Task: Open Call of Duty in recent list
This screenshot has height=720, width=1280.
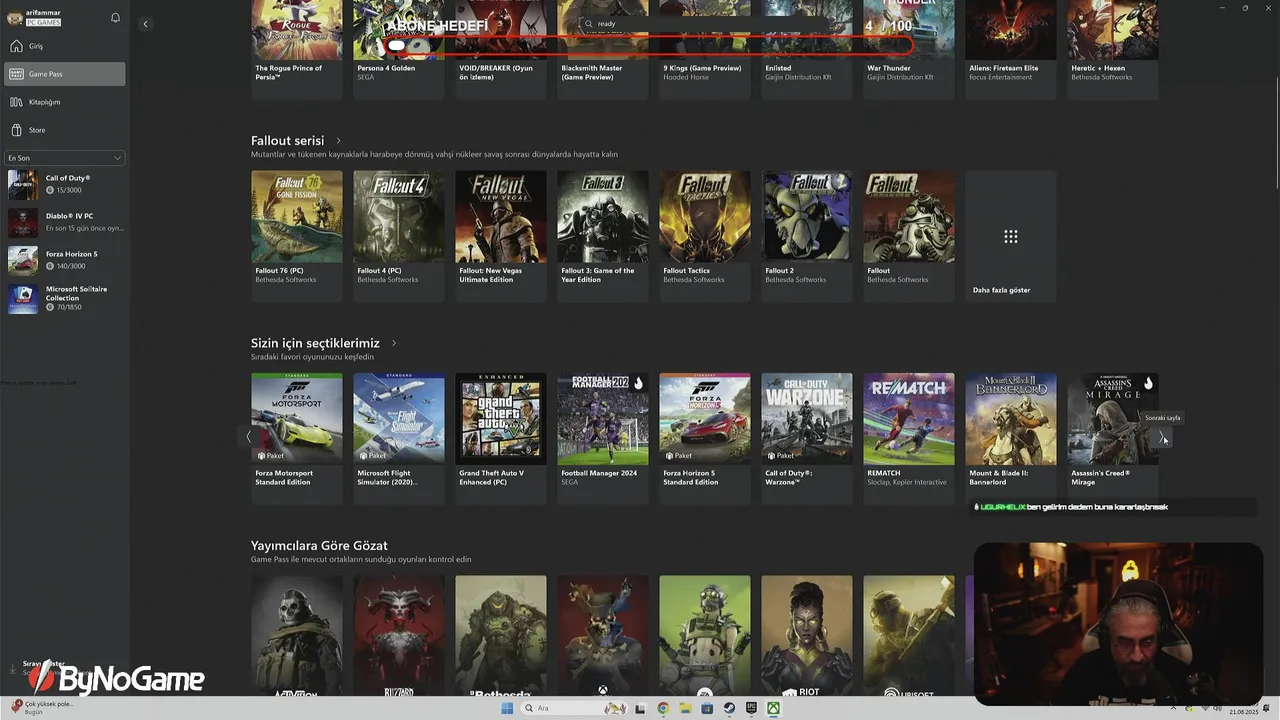Action: pos(66,184)
